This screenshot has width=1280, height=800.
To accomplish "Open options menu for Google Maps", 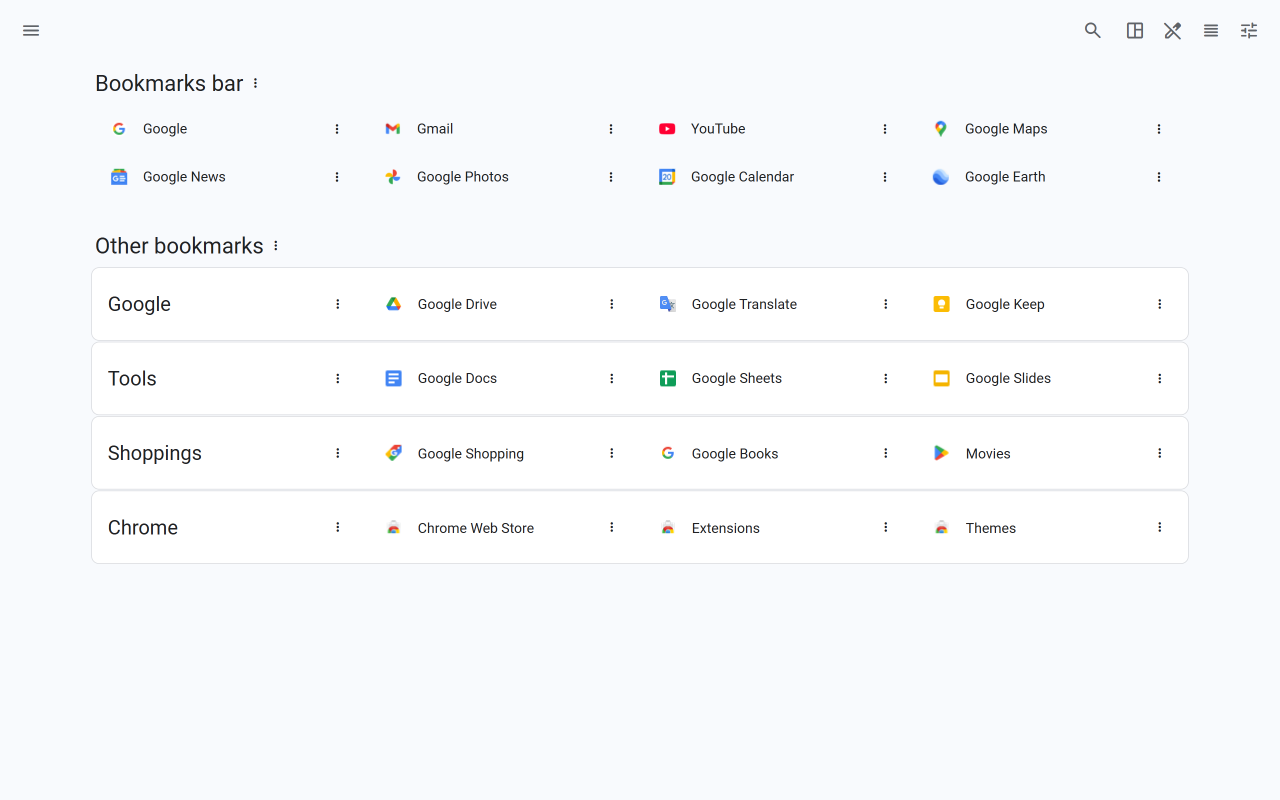I will 1159,129.
